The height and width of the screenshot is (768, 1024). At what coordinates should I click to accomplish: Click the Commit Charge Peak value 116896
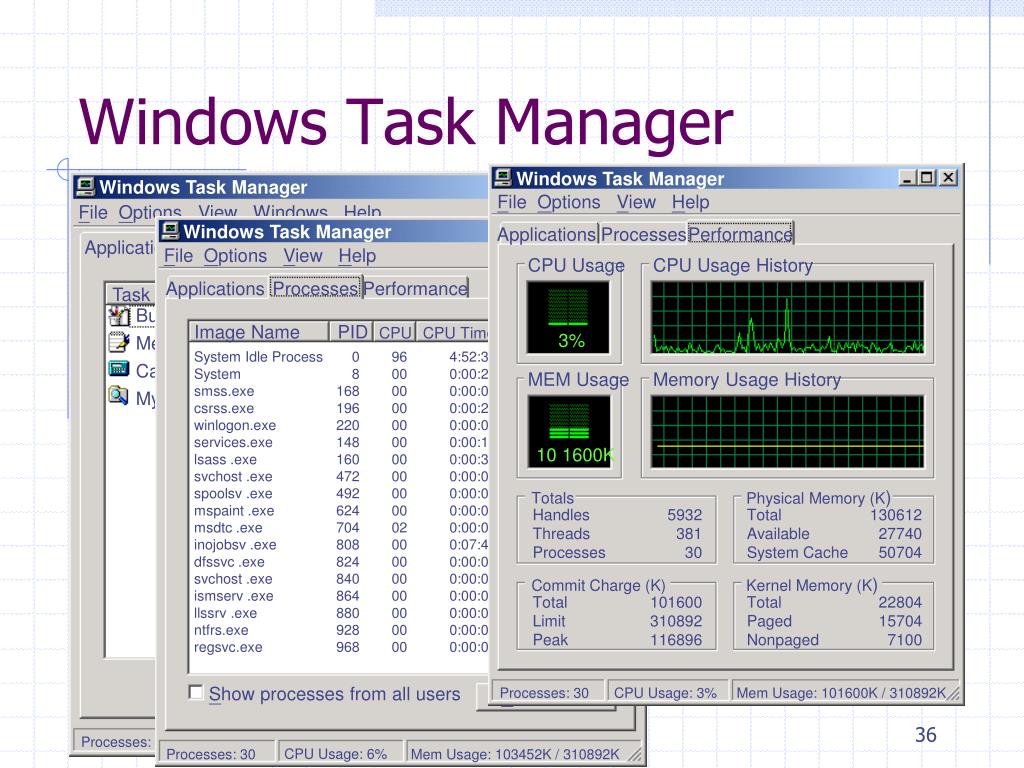(676, 639)
